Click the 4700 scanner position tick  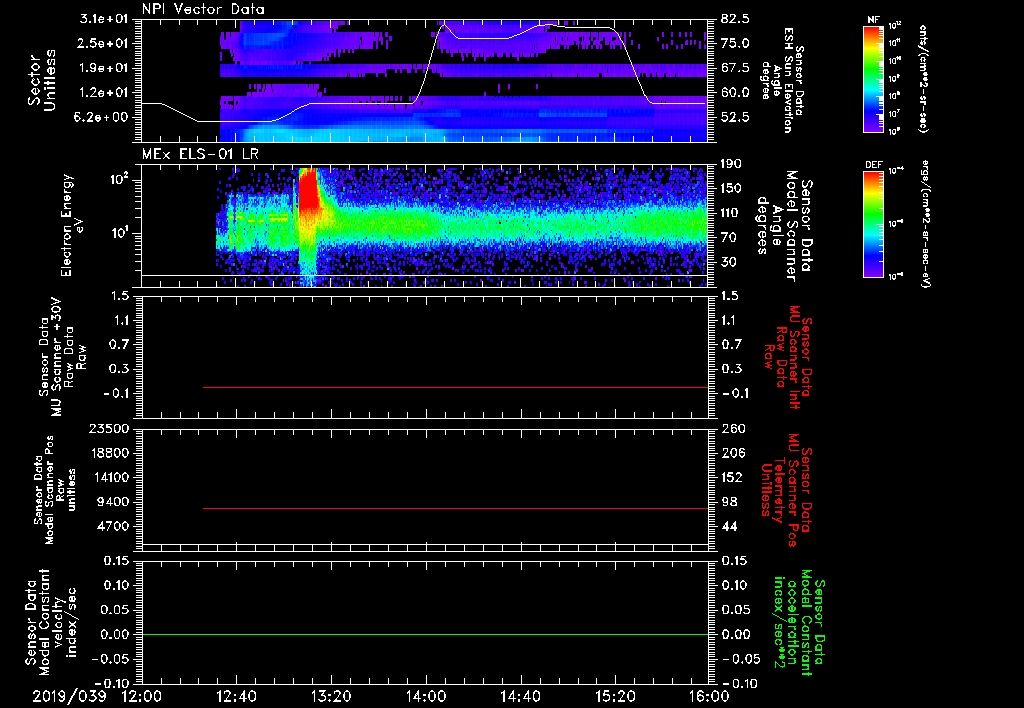pyautogui.click(x=115, y=526)
